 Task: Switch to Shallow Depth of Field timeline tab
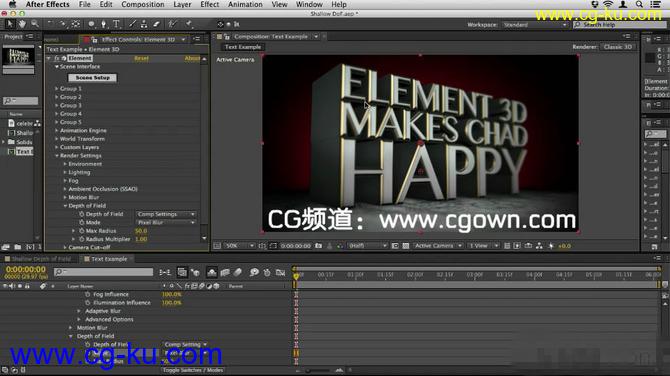[x=41, y=259]
